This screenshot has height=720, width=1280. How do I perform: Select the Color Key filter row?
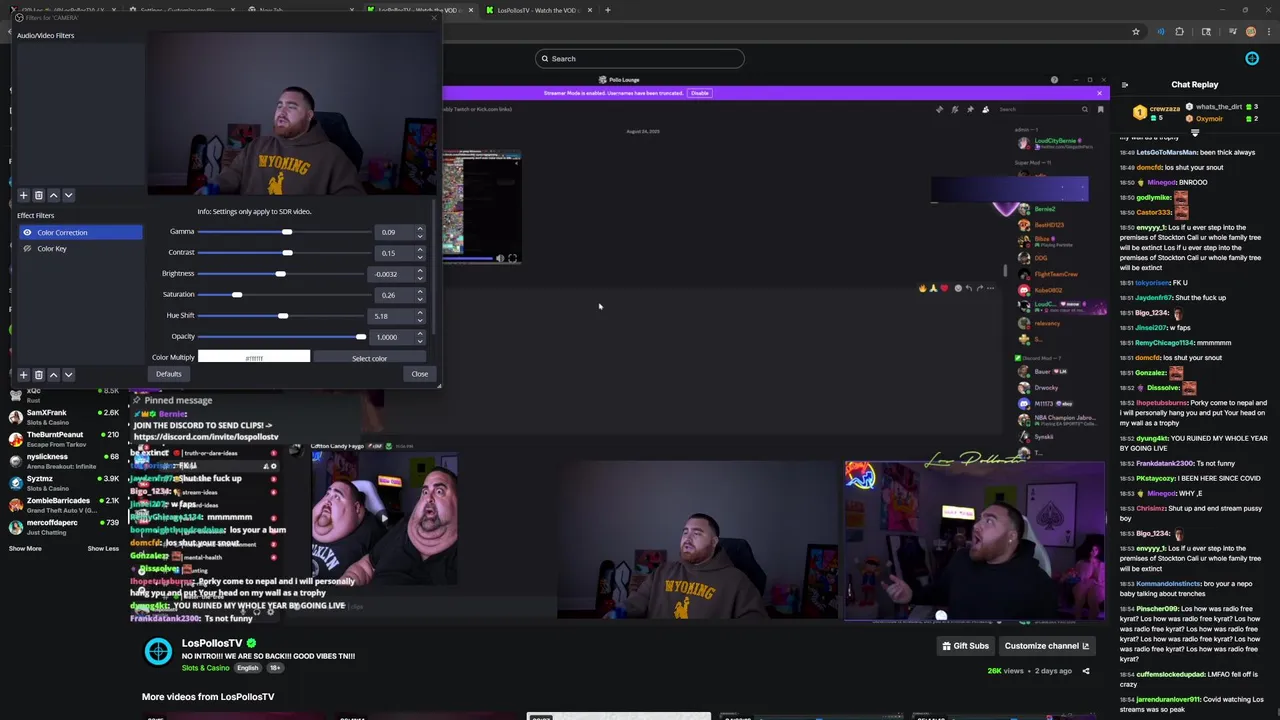tap(80, 248)
